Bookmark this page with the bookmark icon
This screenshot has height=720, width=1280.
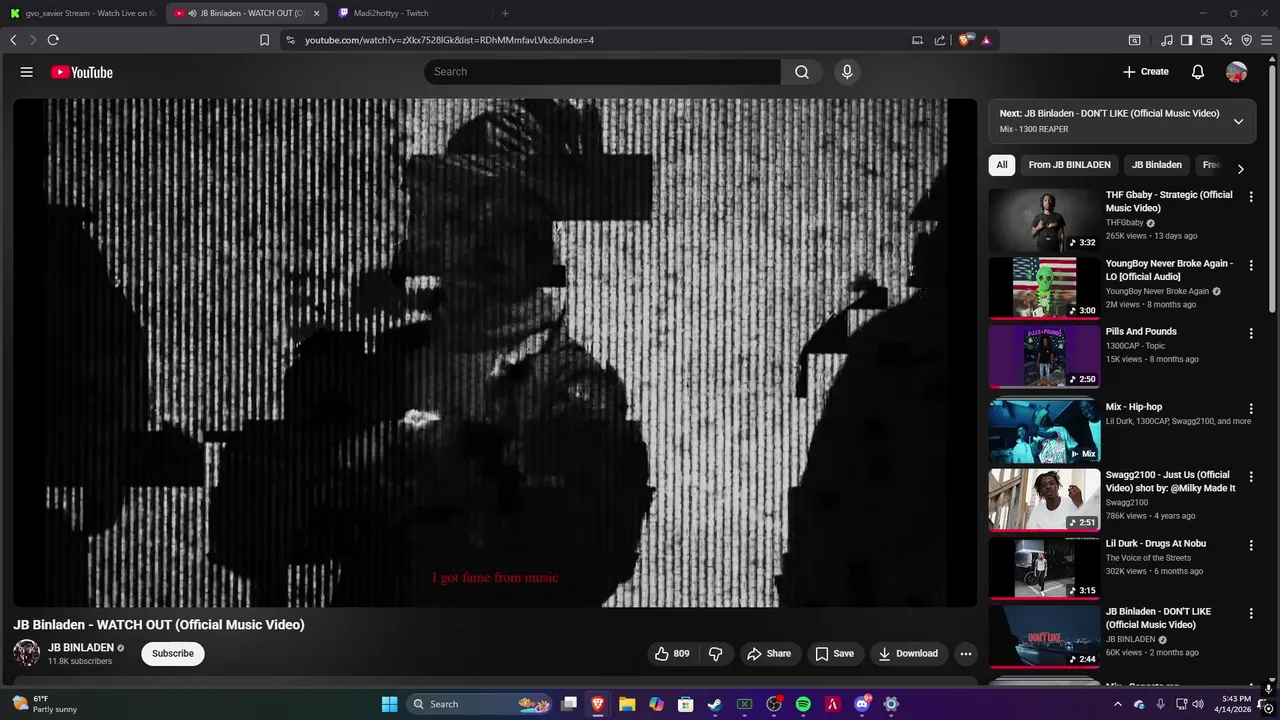pyautogui.click(x=264, y=40)
